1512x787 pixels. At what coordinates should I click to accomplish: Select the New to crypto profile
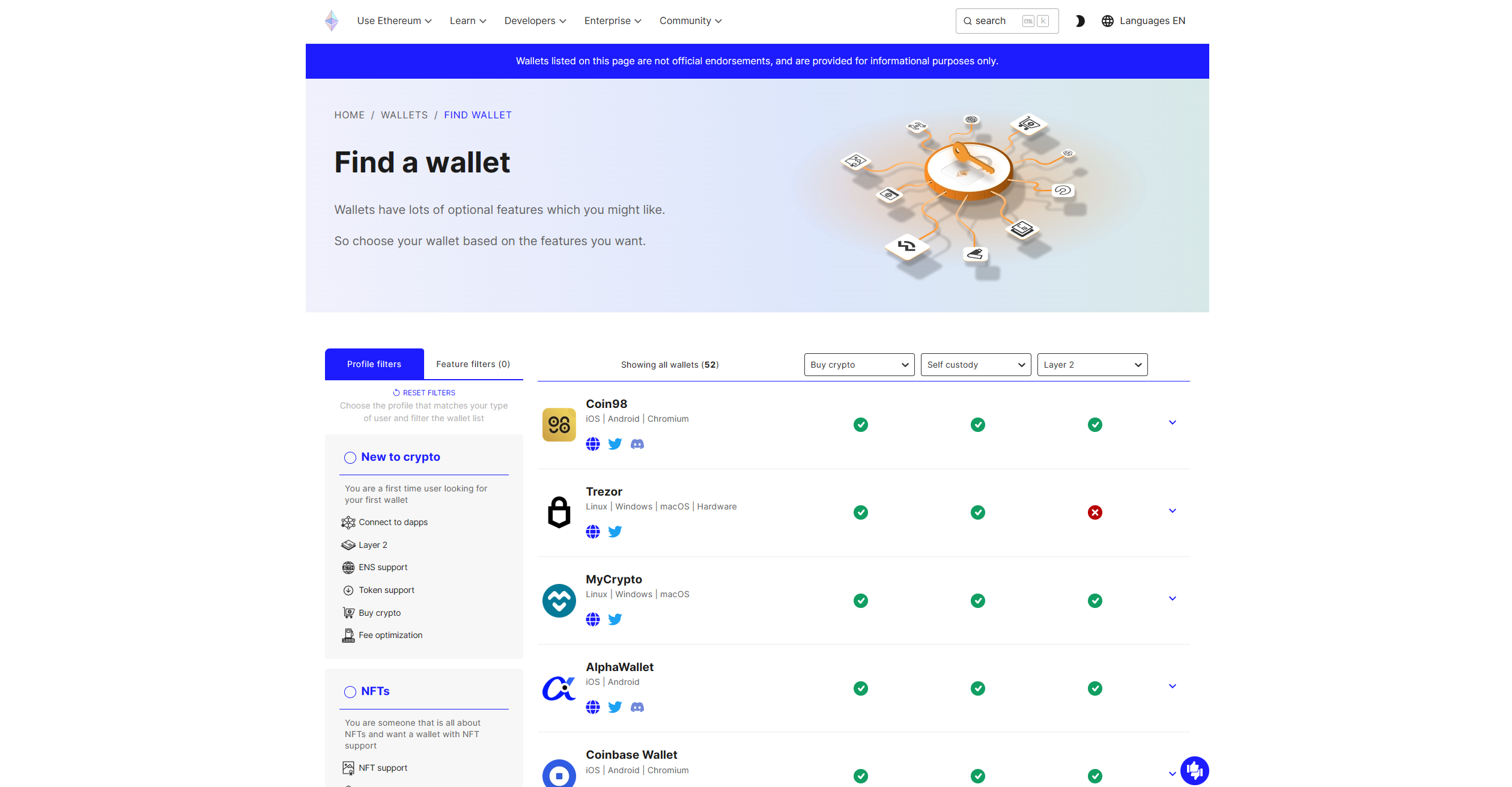coord(350,458)
